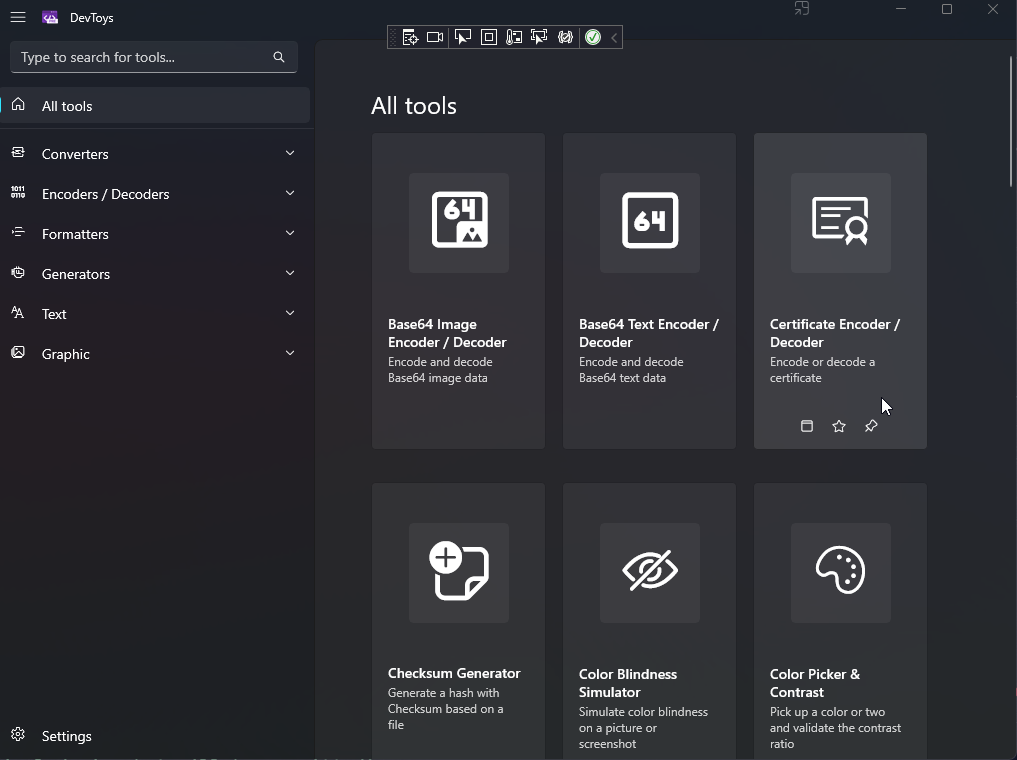Click the Checksum Generator title
Screen dimensions: 1017x760
tap(454, 673)
